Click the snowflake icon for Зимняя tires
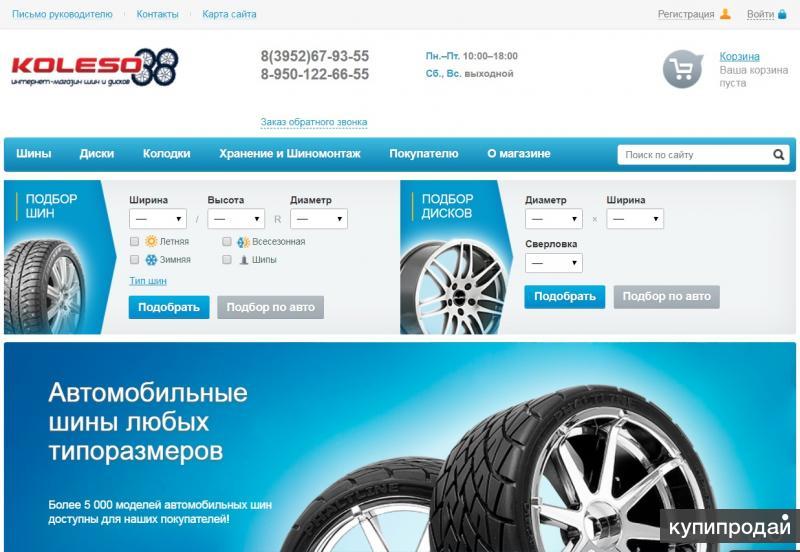 pyautogui.click(x=152, y=260)
